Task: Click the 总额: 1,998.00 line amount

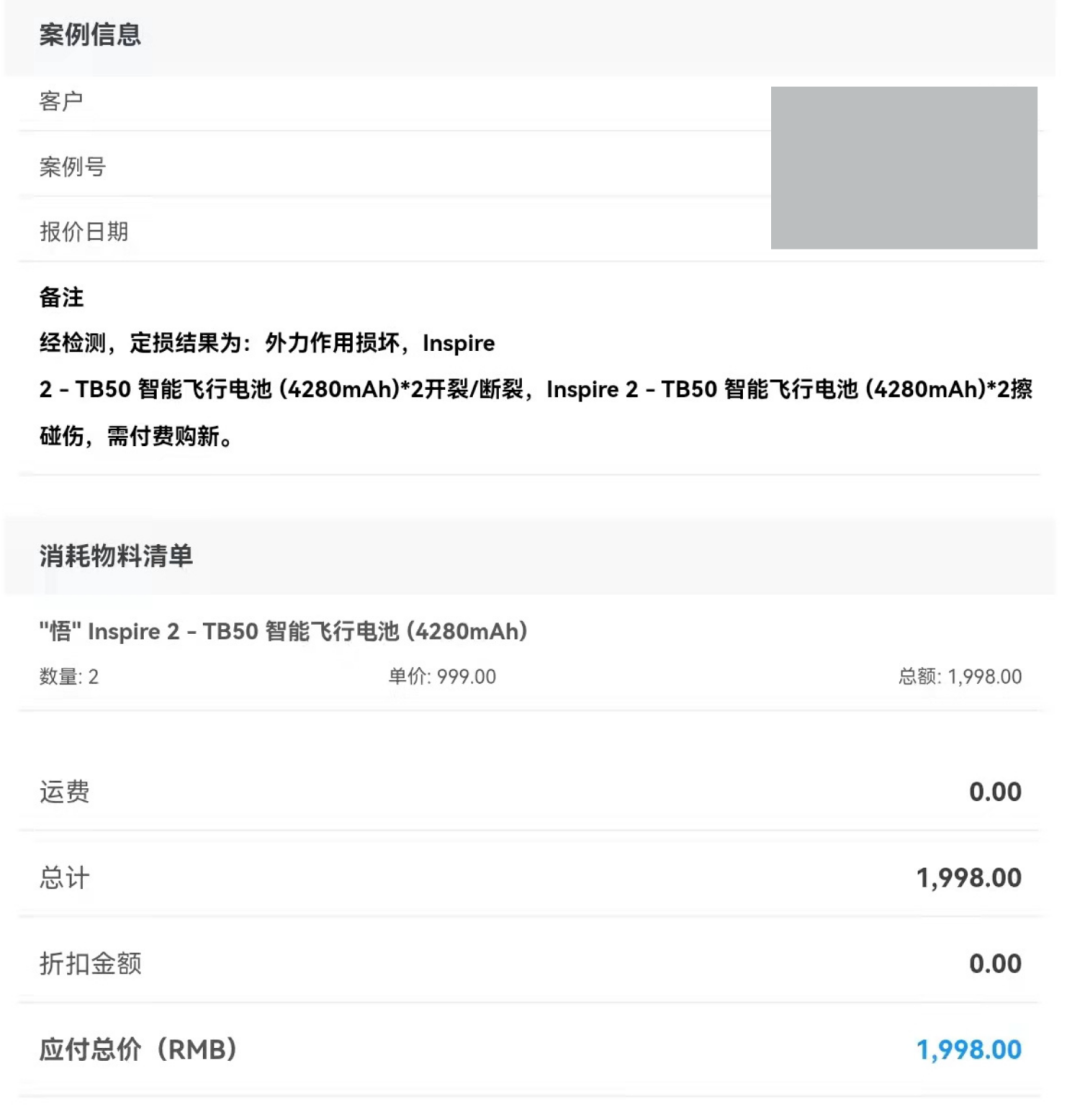Action: 959,676
